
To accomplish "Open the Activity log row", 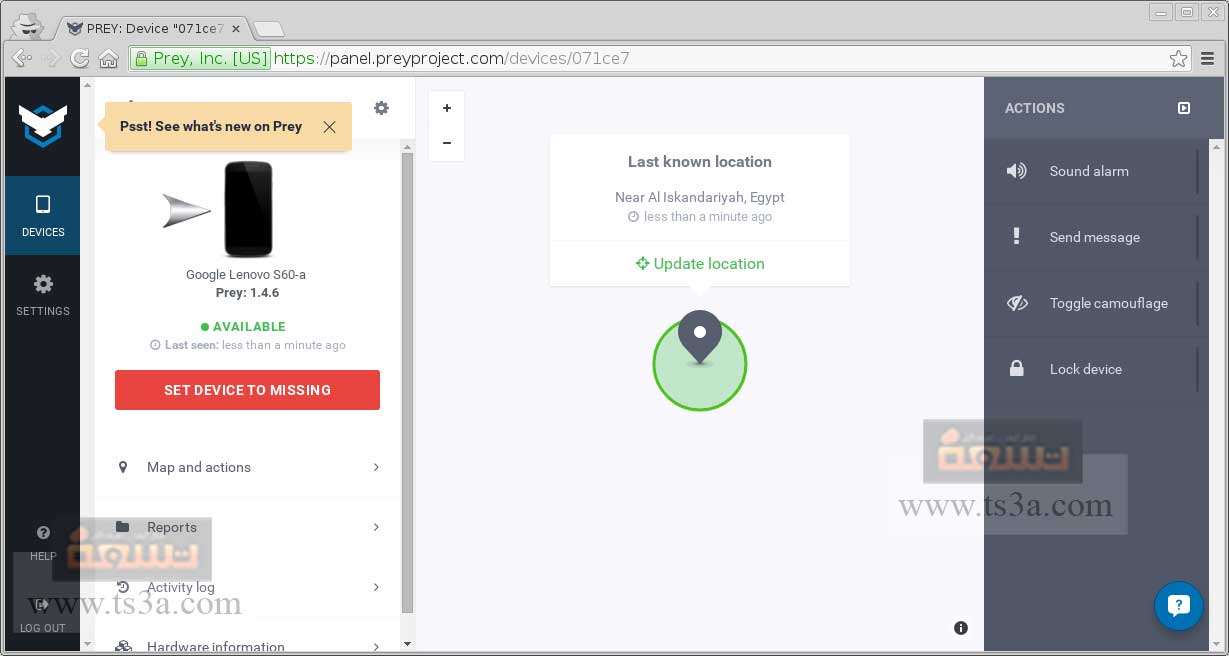I will tap(248, 587).
